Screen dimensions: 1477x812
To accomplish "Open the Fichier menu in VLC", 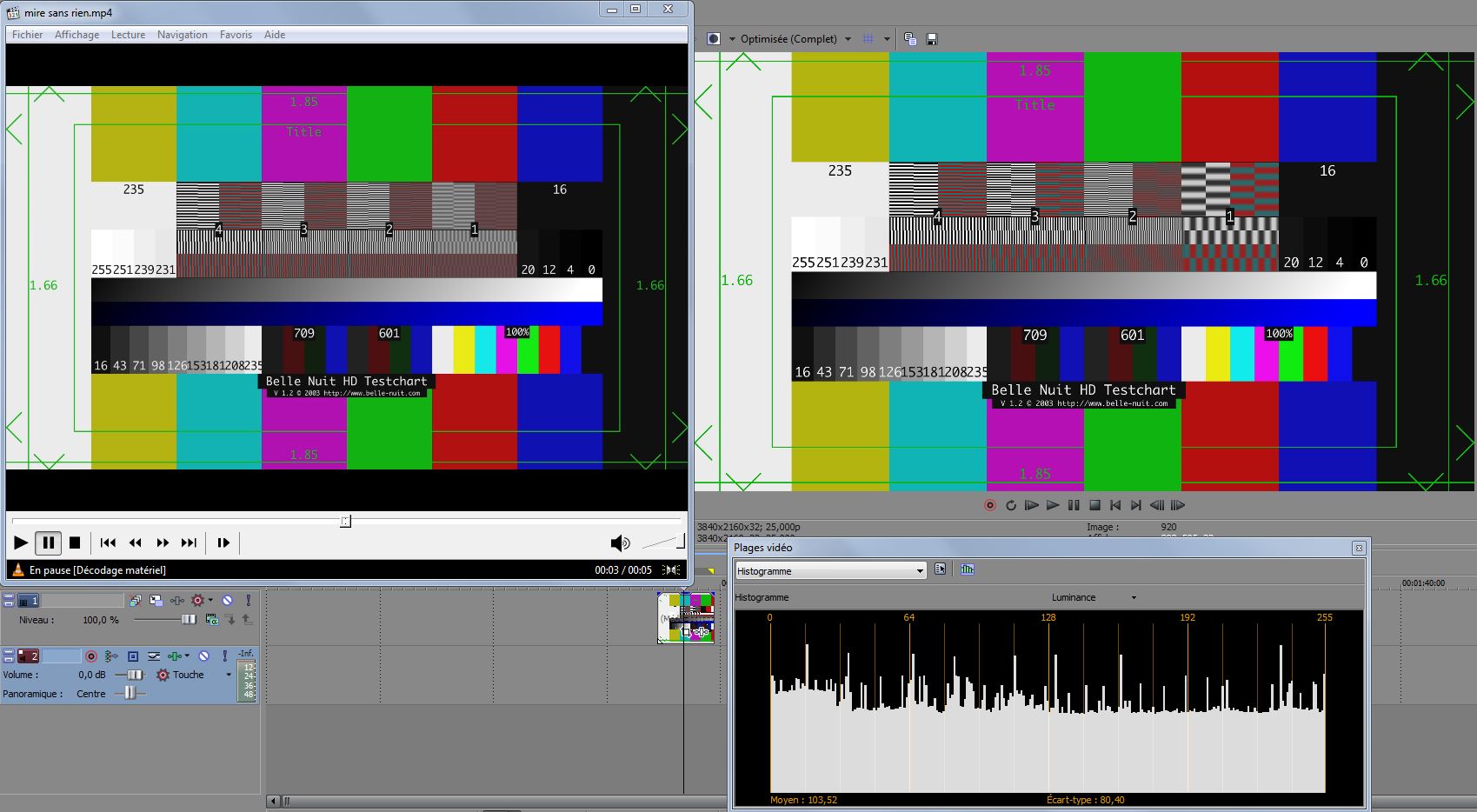I will pyautogui.click(x=27, y=35).
